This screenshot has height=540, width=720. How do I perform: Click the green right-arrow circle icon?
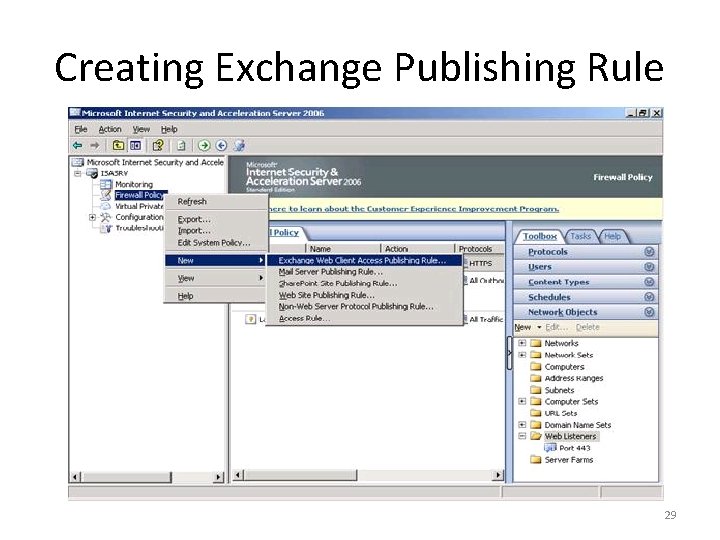[x=204, y=146]
